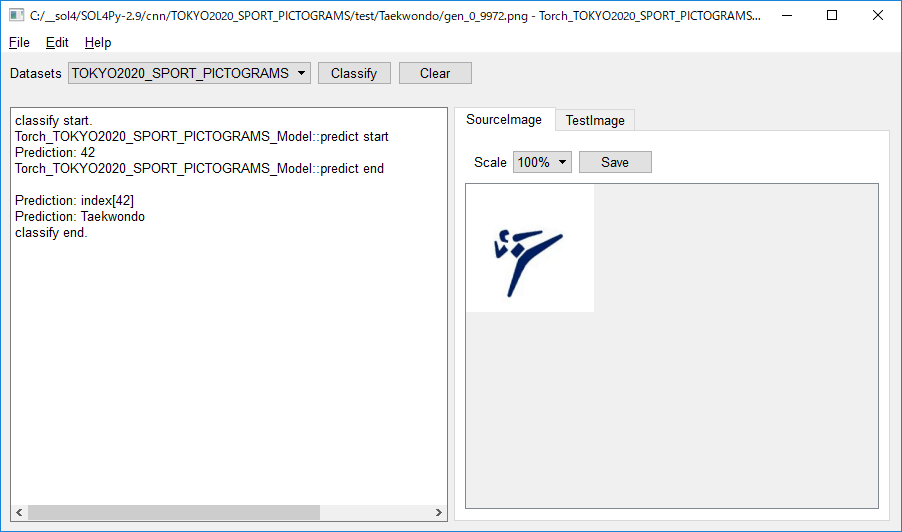Click the 'classify end.' log line

tap(51, 232)
